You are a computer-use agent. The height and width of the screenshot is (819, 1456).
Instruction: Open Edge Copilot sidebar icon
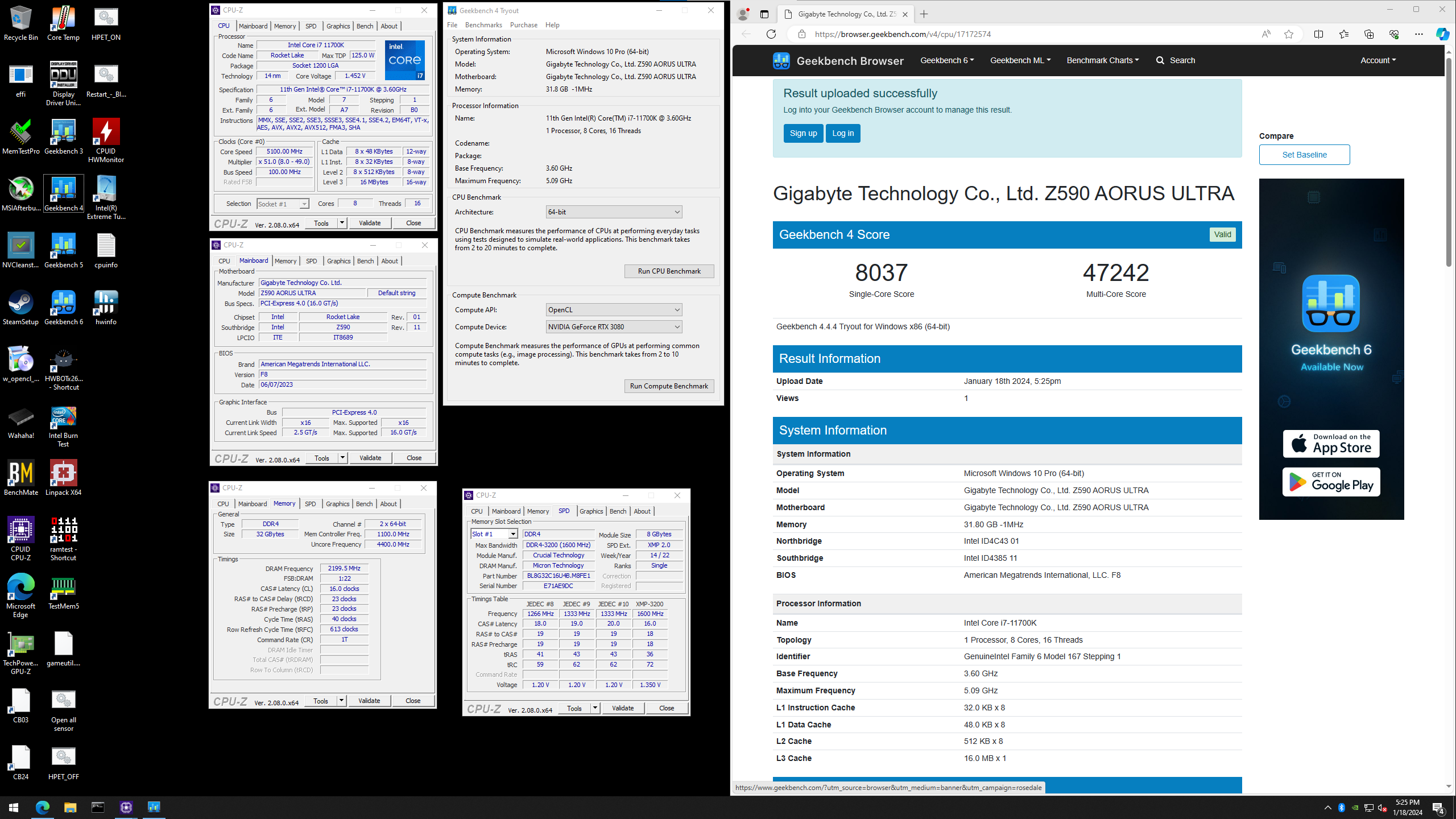[1442, 34]
